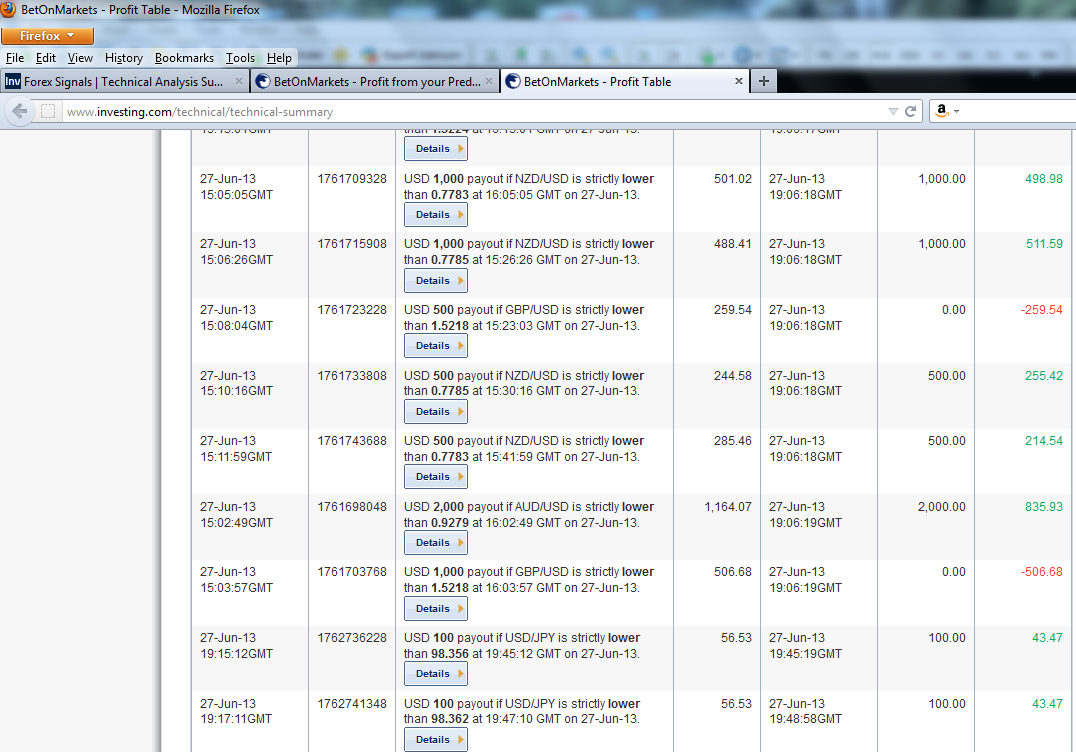Image resolution: width=1076 pixels, height=752 pixels.
Task: Click the USD/JPY 98.362 contract description
Action: coord(522,712)
